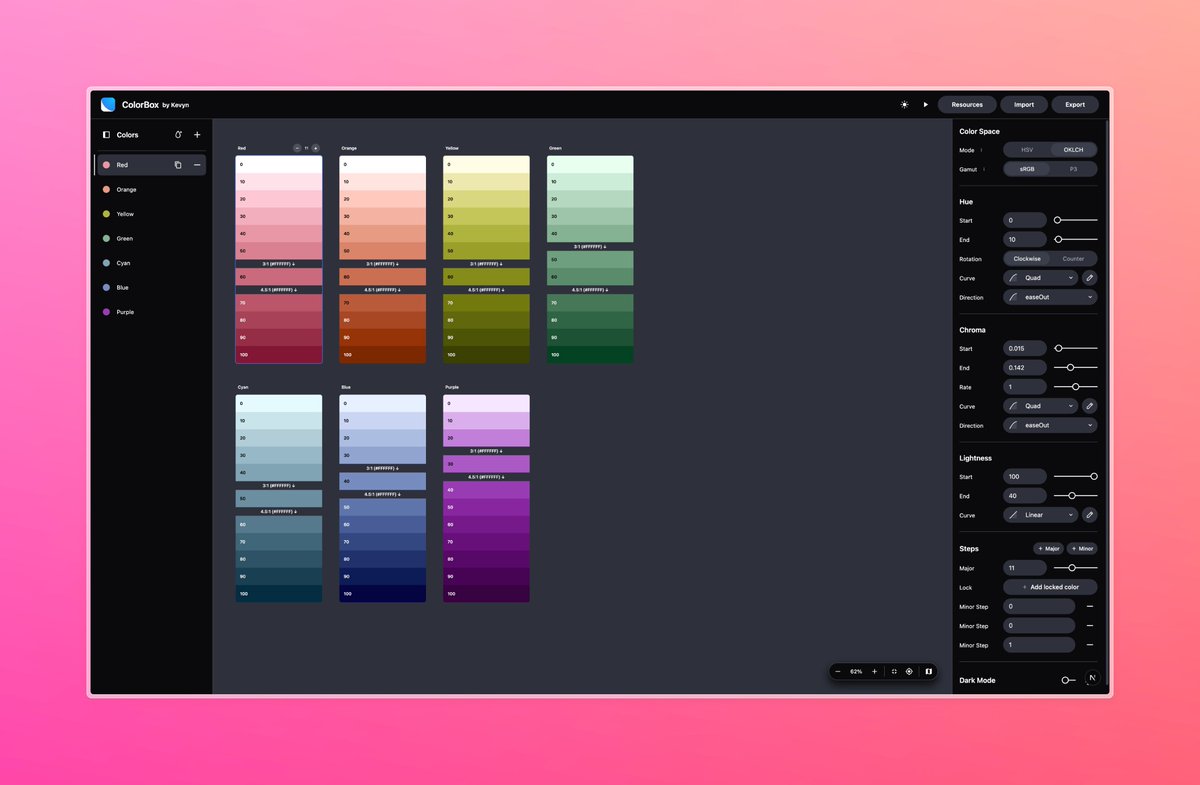Click the Hue End input field

pos(1025,239)
